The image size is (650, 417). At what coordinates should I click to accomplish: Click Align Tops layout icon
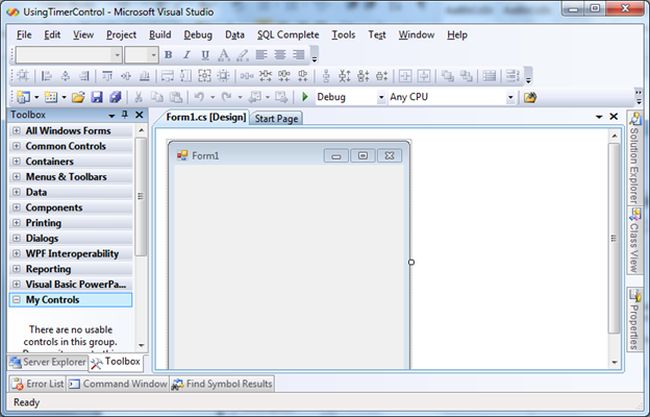pos(107,75)
